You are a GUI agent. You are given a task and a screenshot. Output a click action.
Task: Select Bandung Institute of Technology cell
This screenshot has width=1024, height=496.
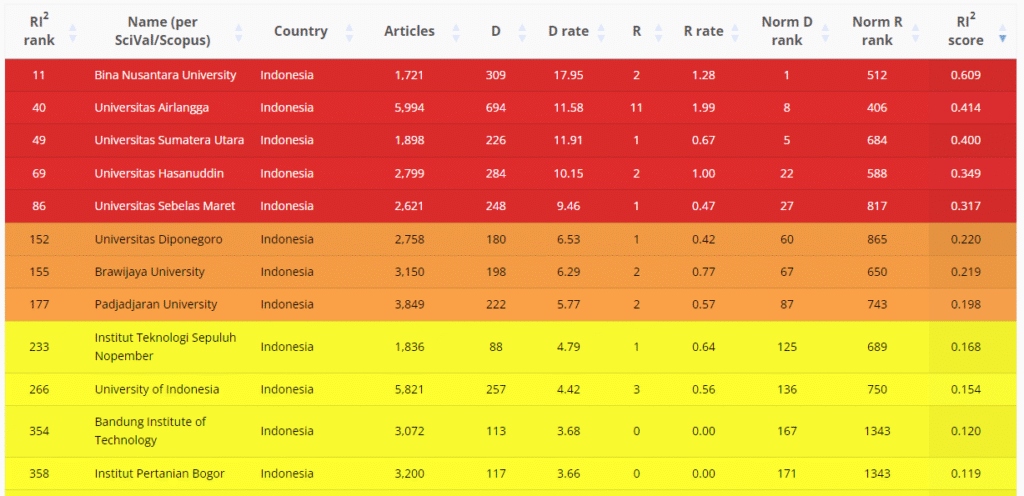click(x=150, y=431)
